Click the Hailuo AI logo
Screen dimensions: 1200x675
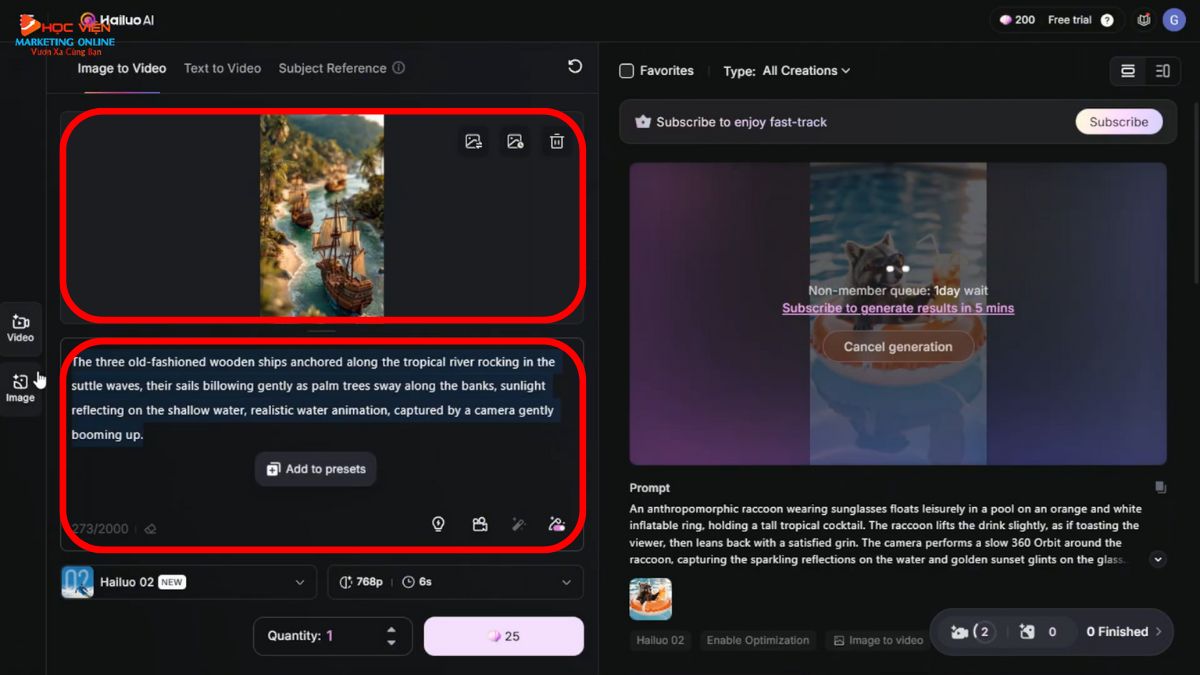tap(118, 20)
